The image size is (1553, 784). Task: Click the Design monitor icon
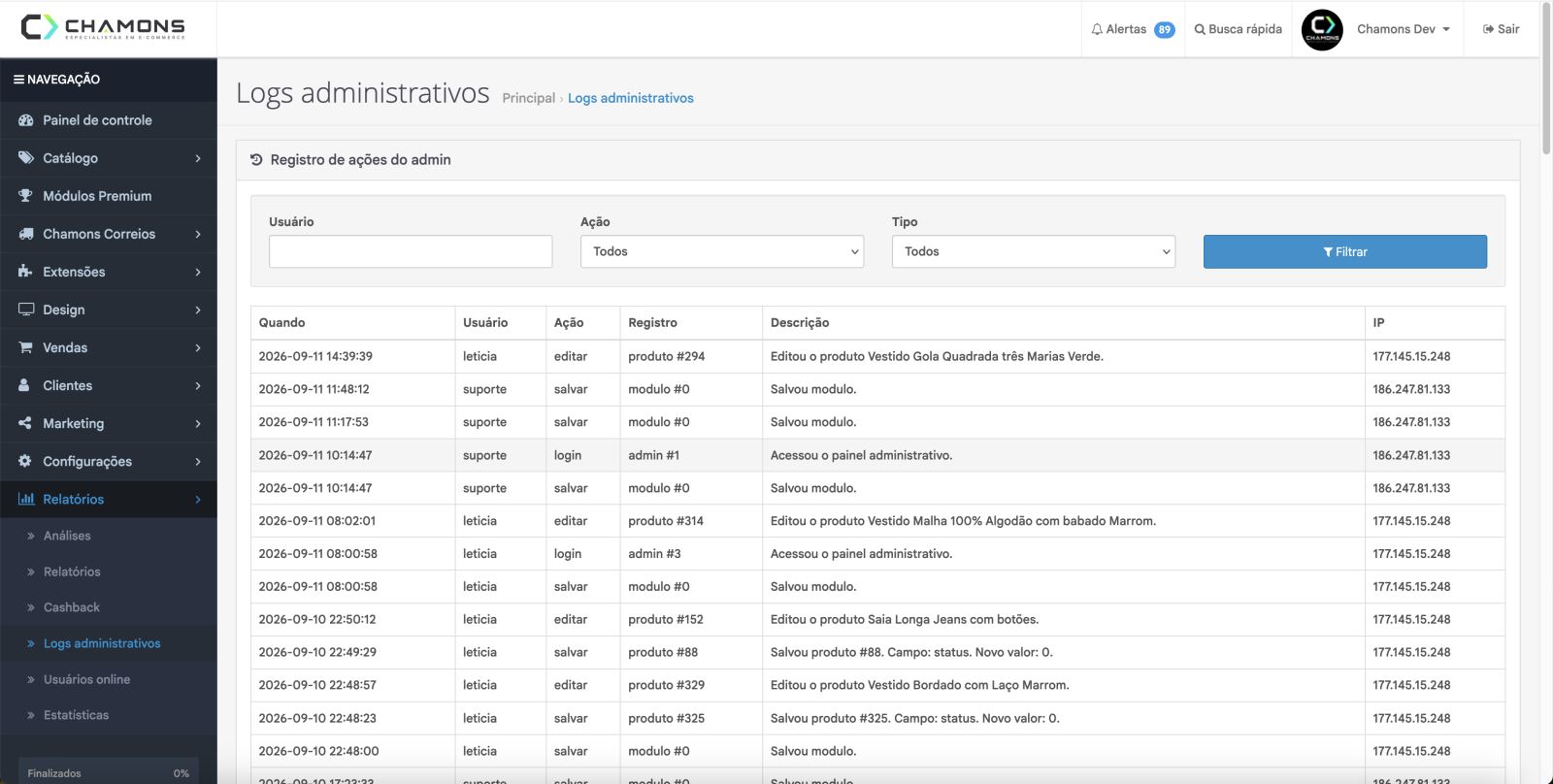(x=25, y=310)
